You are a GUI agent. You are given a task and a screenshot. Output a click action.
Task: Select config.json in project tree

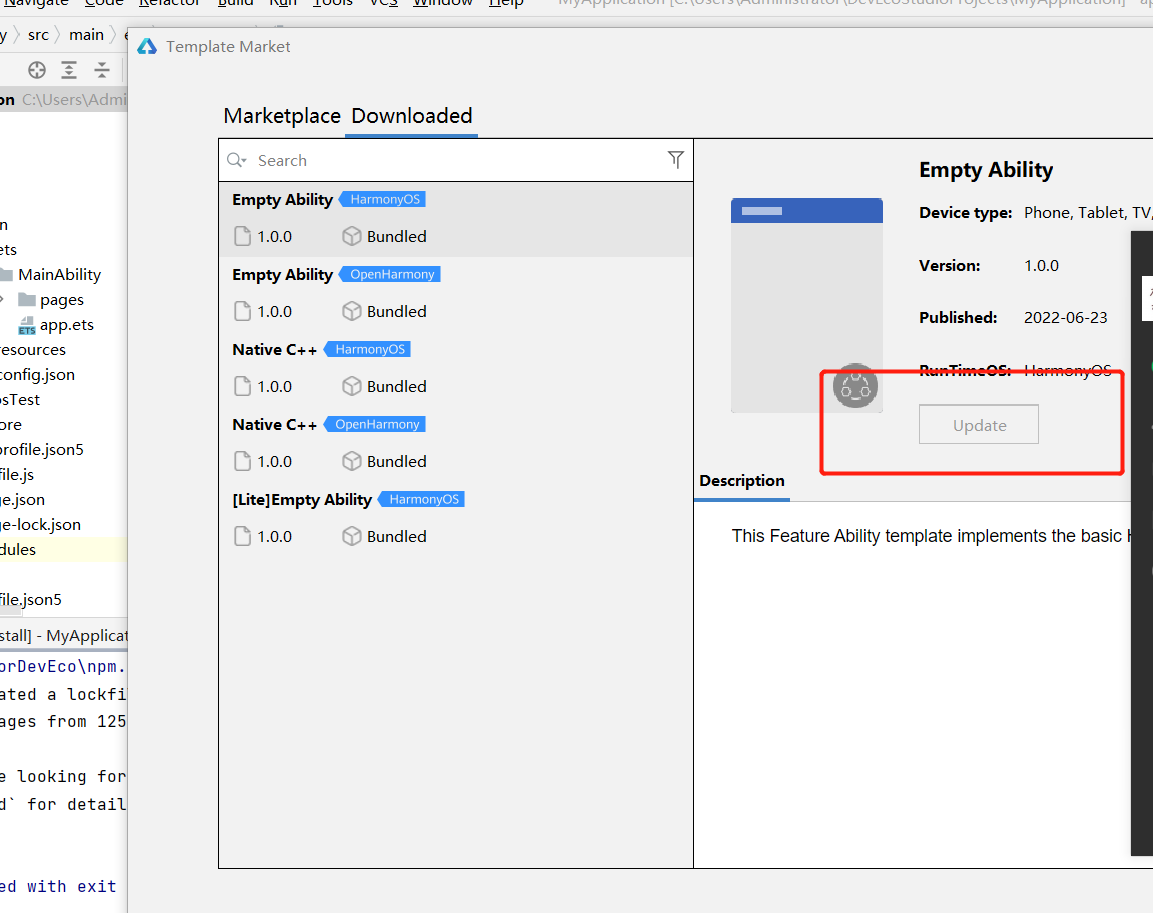tap(38, 374)
